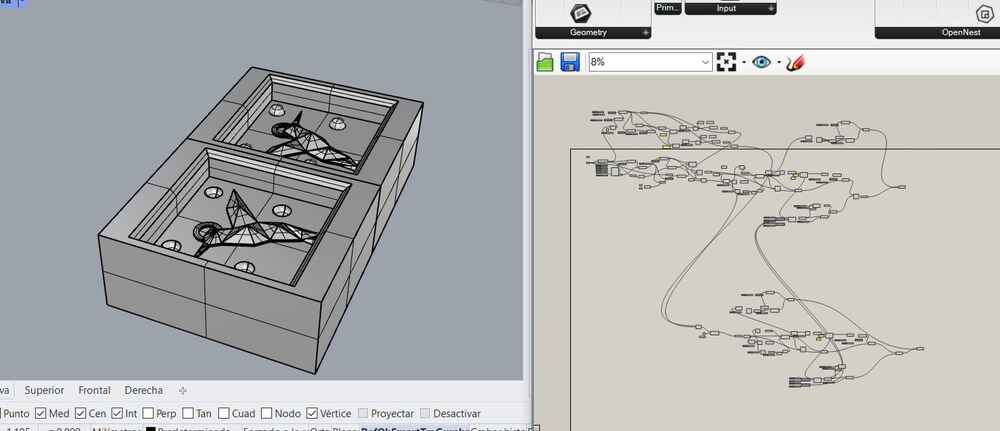Save the Grasshopper document with the floppy icon
Viewport: 1000px width, 431px height.
[x=570, y=62]
